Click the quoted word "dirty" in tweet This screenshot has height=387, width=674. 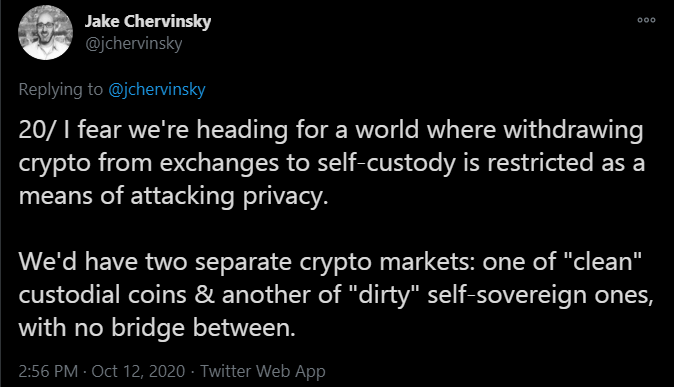tap(384, 295)
